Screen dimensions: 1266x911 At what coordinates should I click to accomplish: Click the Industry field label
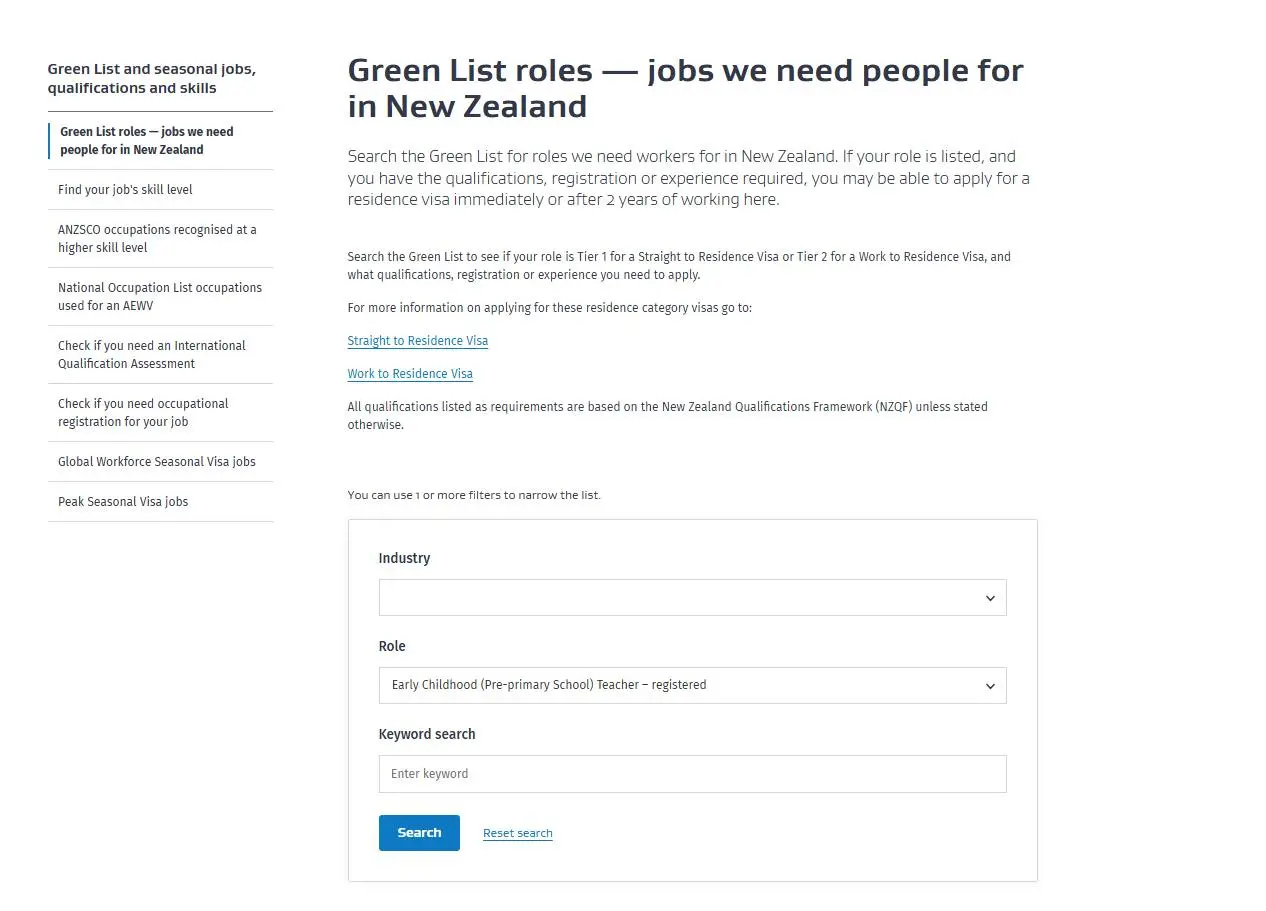point(404,558)
